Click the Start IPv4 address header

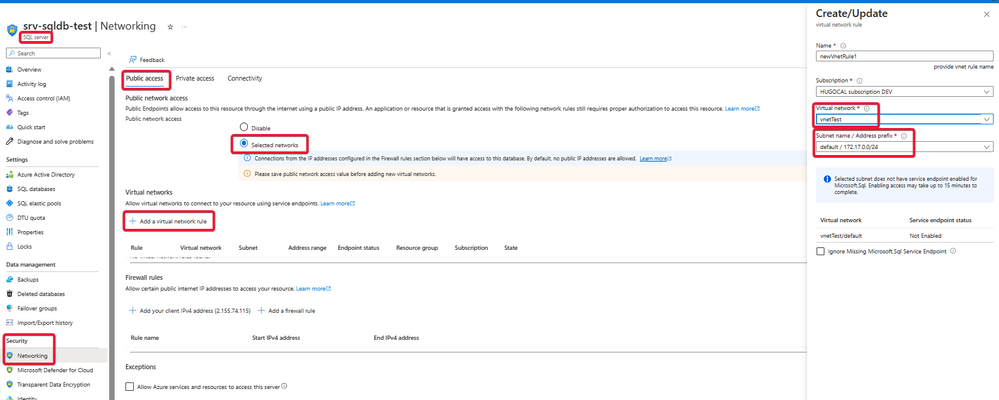276,338
